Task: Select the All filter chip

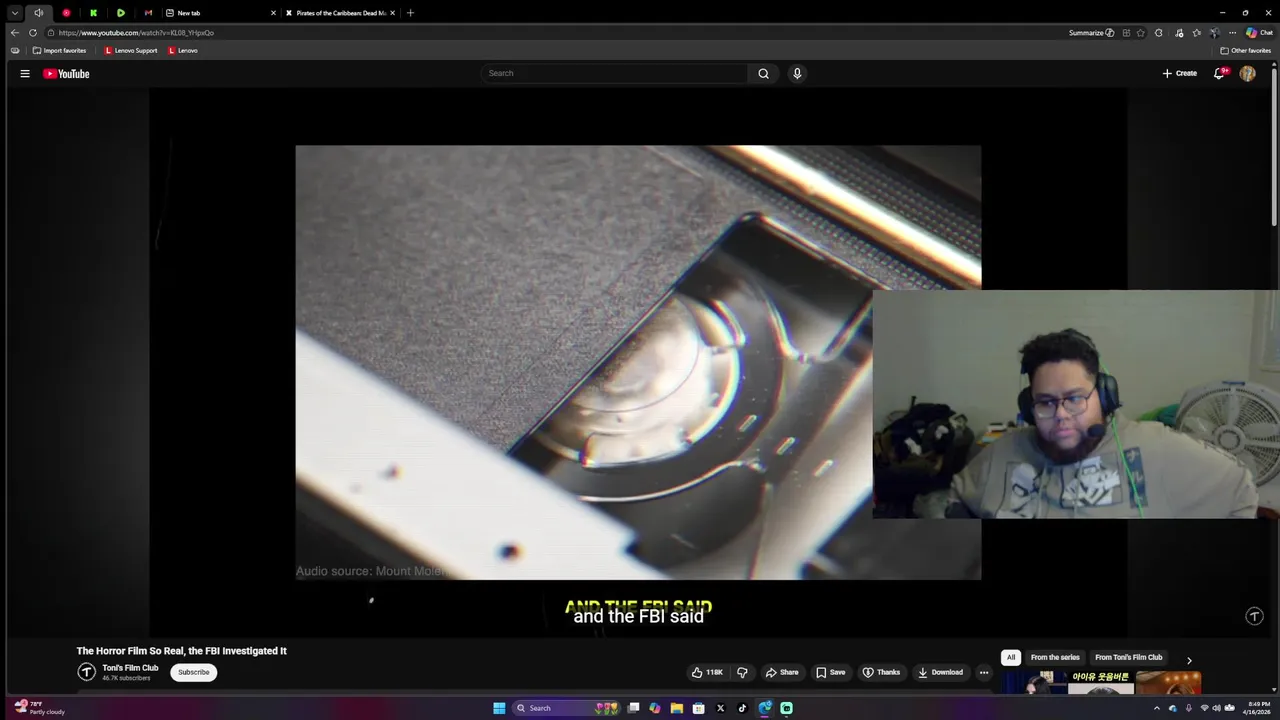Action: (1011, 657)
